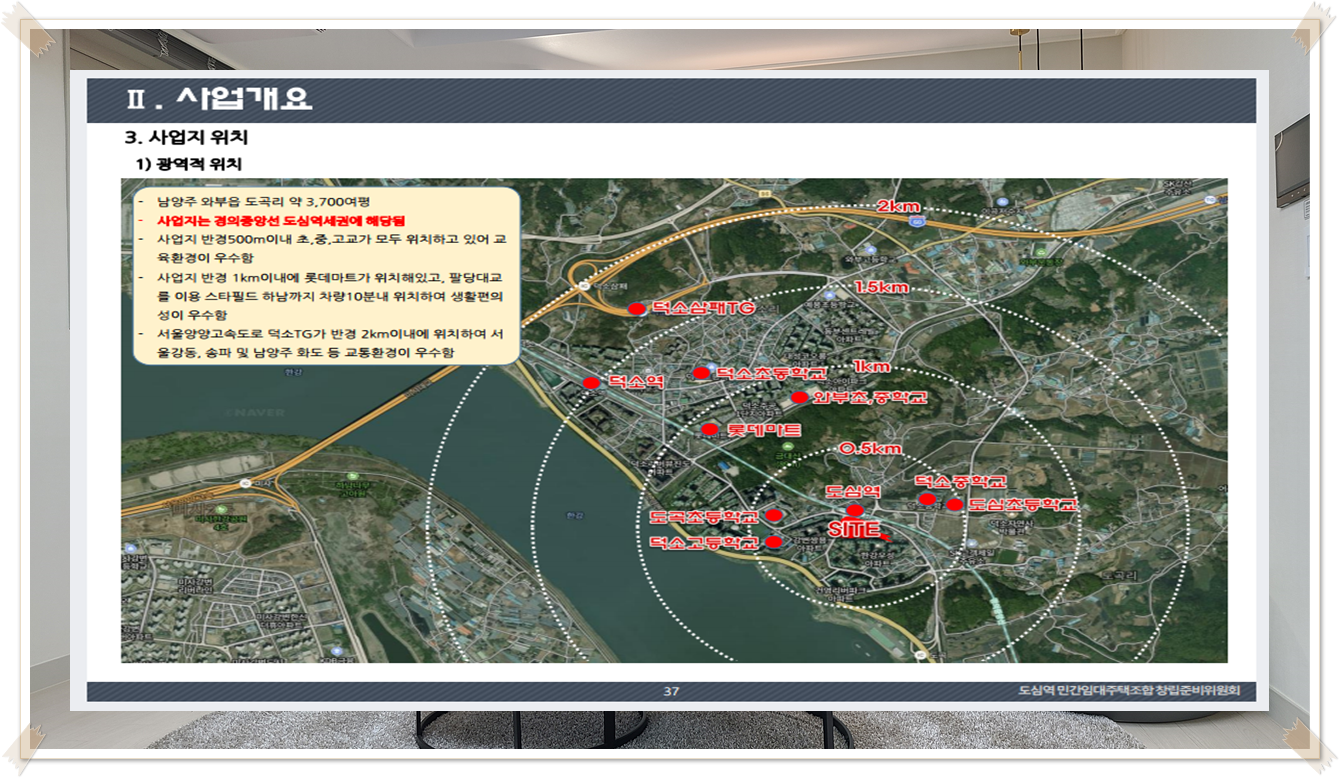Image resolution: width=1339 pixels, height=778 pixels.
Task: Select the 2km radius label
Action: (x=899, y=206)
